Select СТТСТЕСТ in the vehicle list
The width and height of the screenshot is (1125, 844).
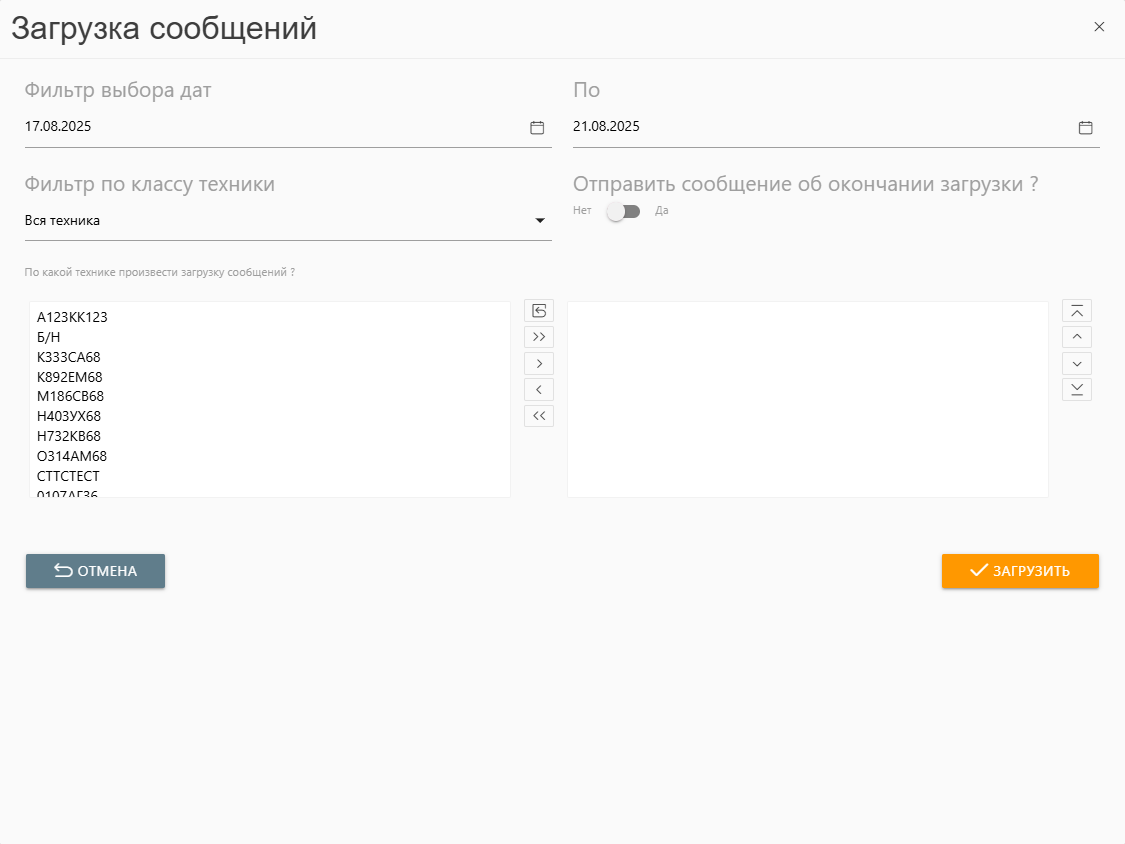click(270, 477)
